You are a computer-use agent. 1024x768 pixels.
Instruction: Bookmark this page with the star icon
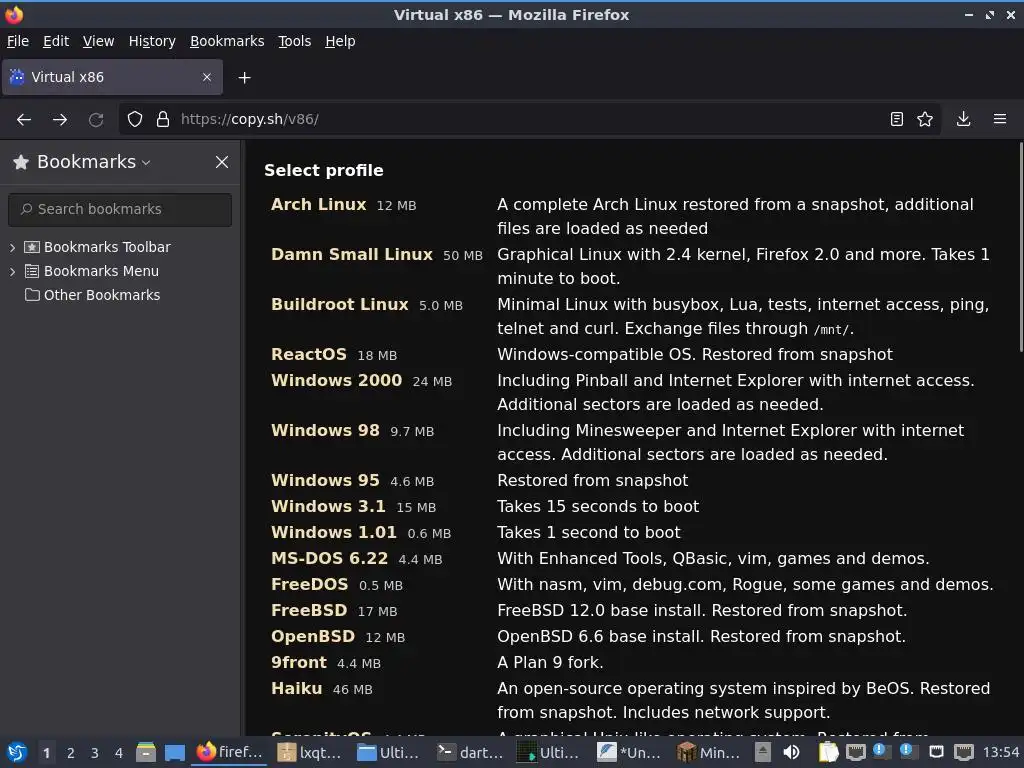925,119
